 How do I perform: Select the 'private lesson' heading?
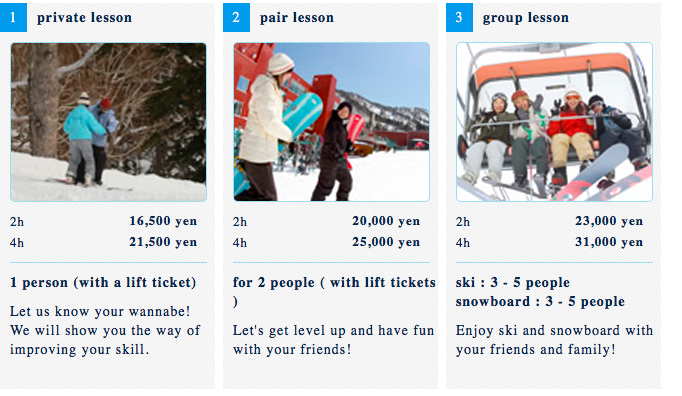tap(84, 17)
